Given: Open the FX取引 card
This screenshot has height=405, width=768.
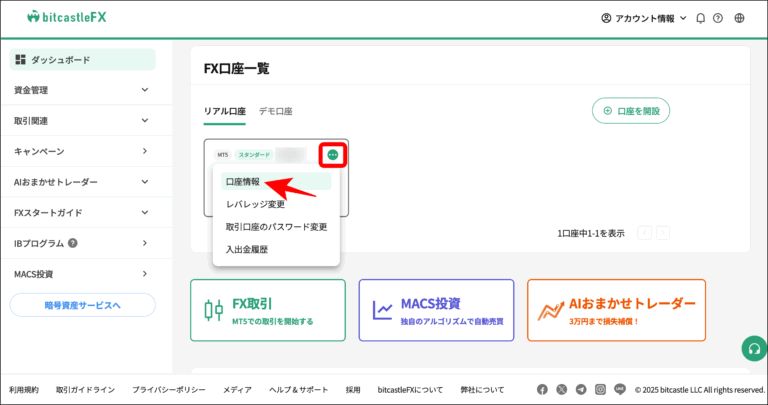Looking at the screenshot, I should pyautogui.click(x=268, y=310).
